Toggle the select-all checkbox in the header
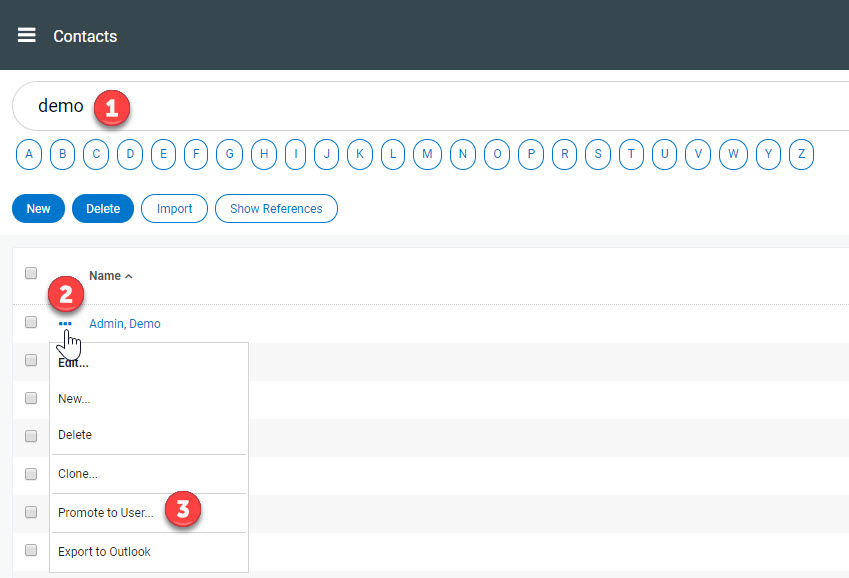 (x=30, y=273)
